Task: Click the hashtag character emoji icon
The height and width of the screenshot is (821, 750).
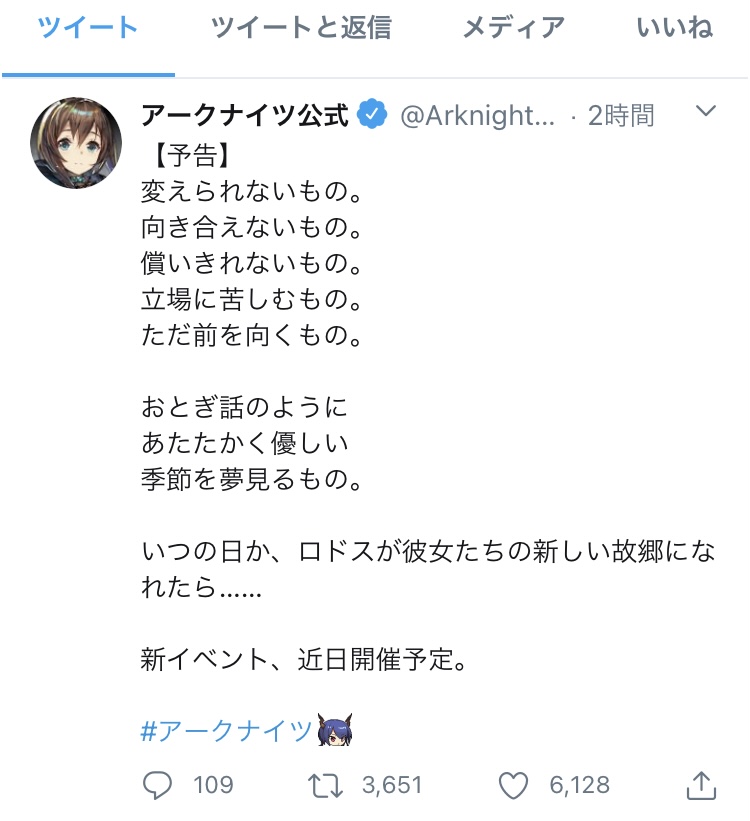Action: tap(335, 731)
